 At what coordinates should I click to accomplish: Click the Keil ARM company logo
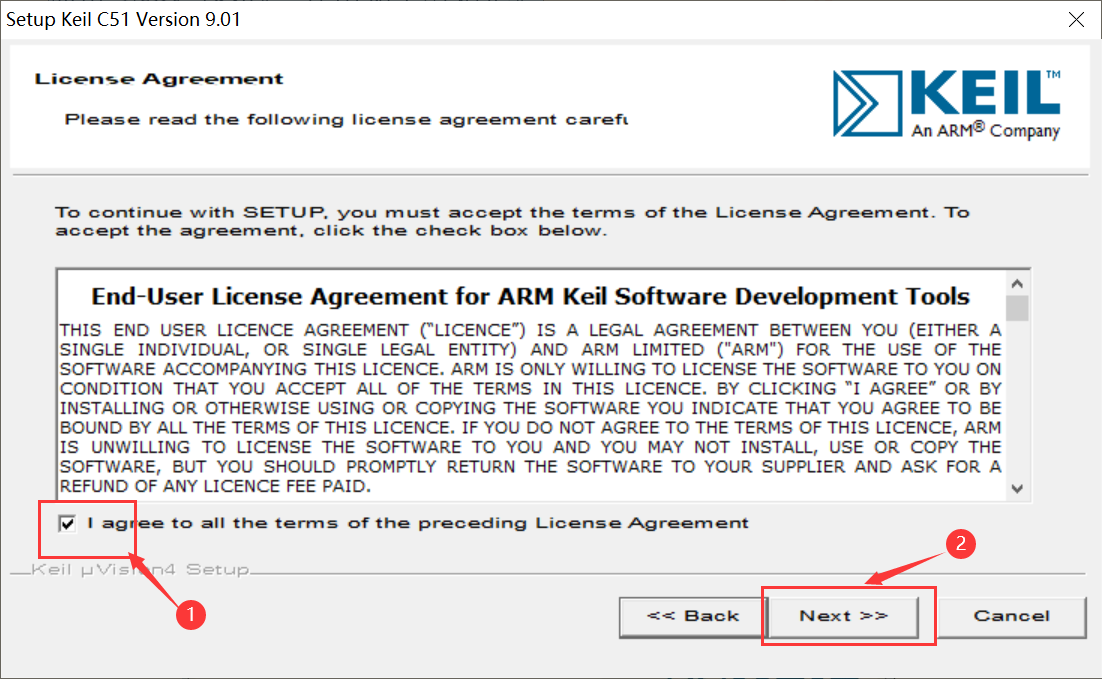pyautogui.click(x=947, y=103)
